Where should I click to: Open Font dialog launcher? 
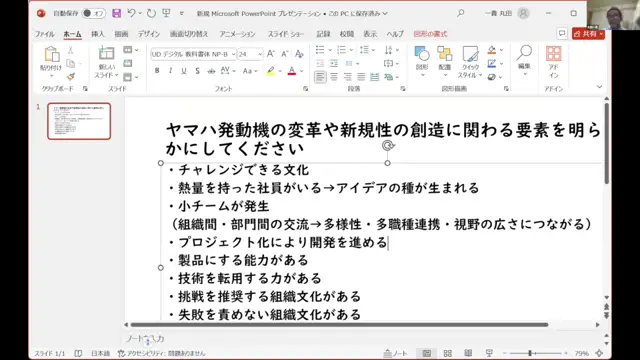click(305, 89)
